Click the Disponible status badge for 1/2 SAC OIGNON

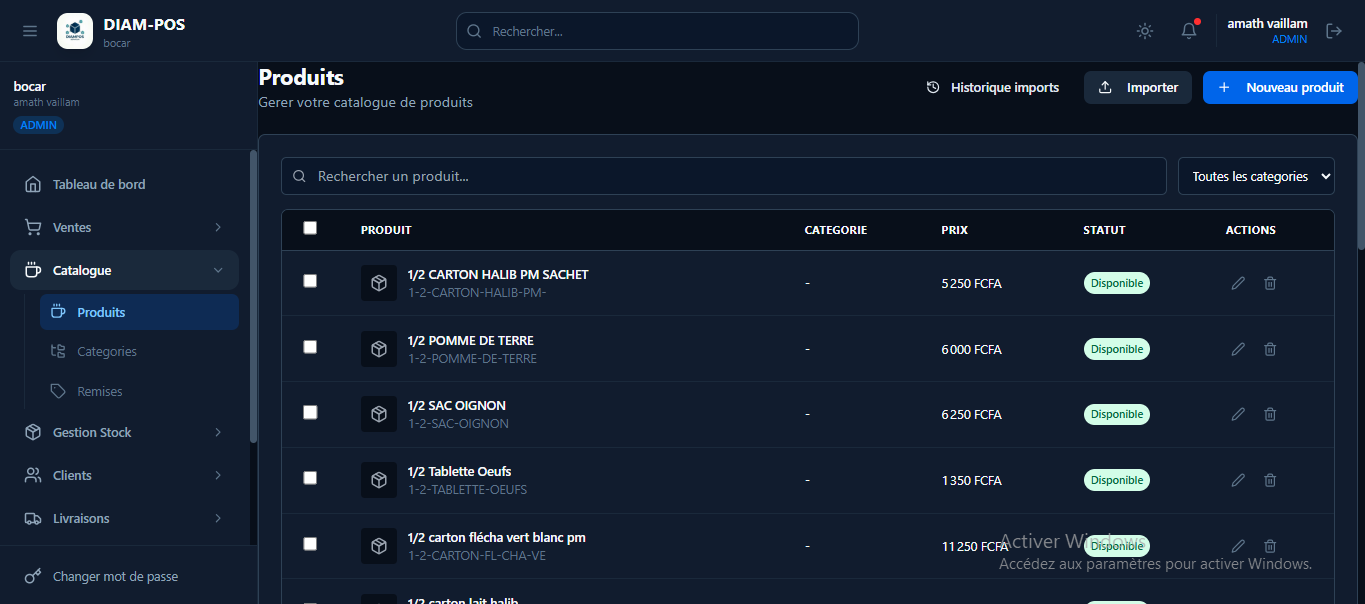[x=1116, y=414]
